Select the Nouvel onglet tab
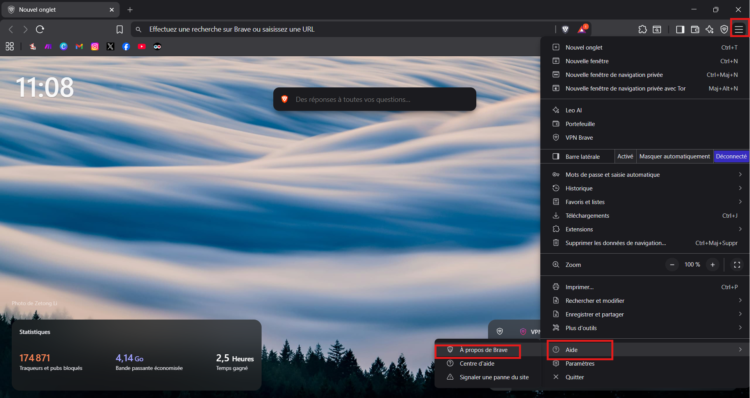 [x=60, y=10]
